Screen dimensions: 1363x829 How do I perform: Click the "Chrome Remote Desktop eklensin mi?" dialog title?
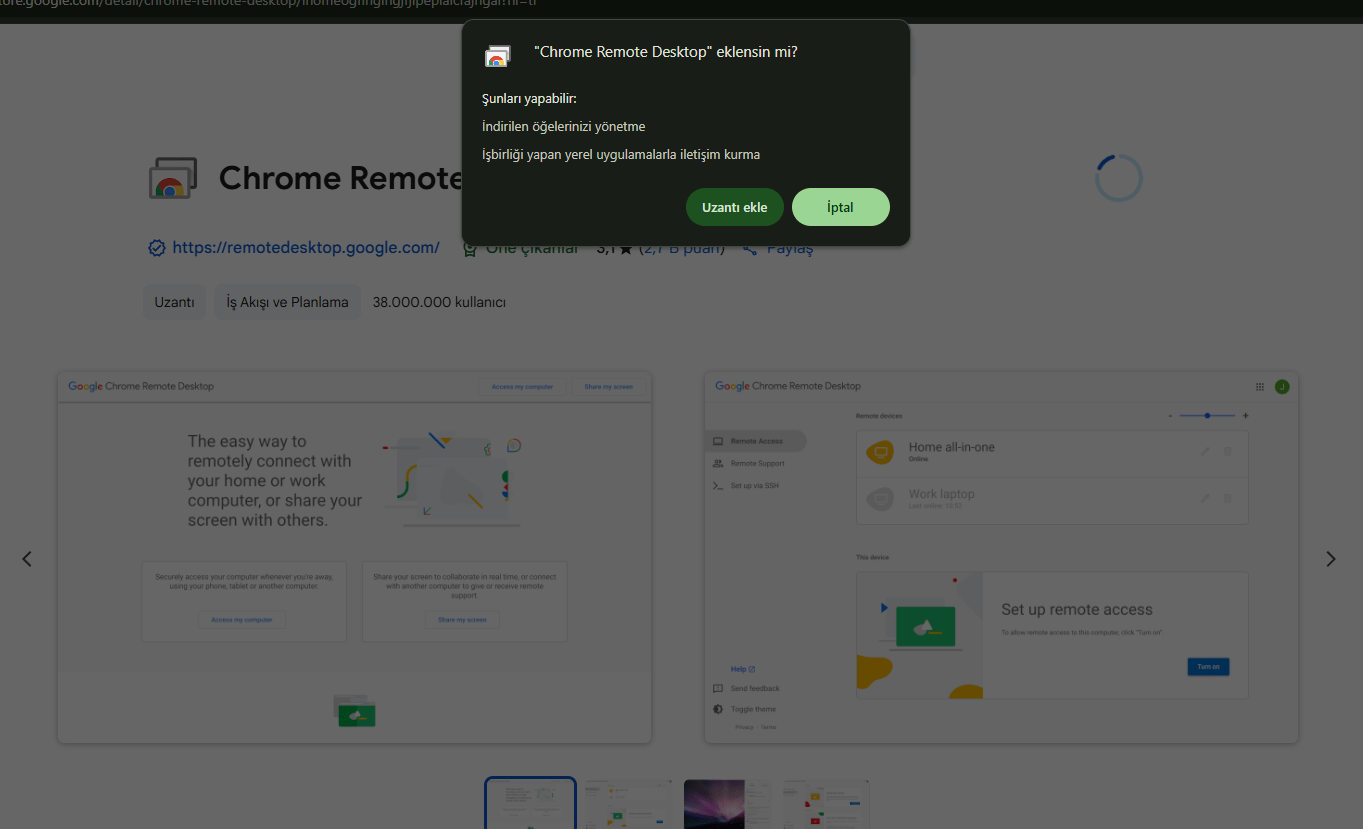pyautogui.click(x=666, y=52)
